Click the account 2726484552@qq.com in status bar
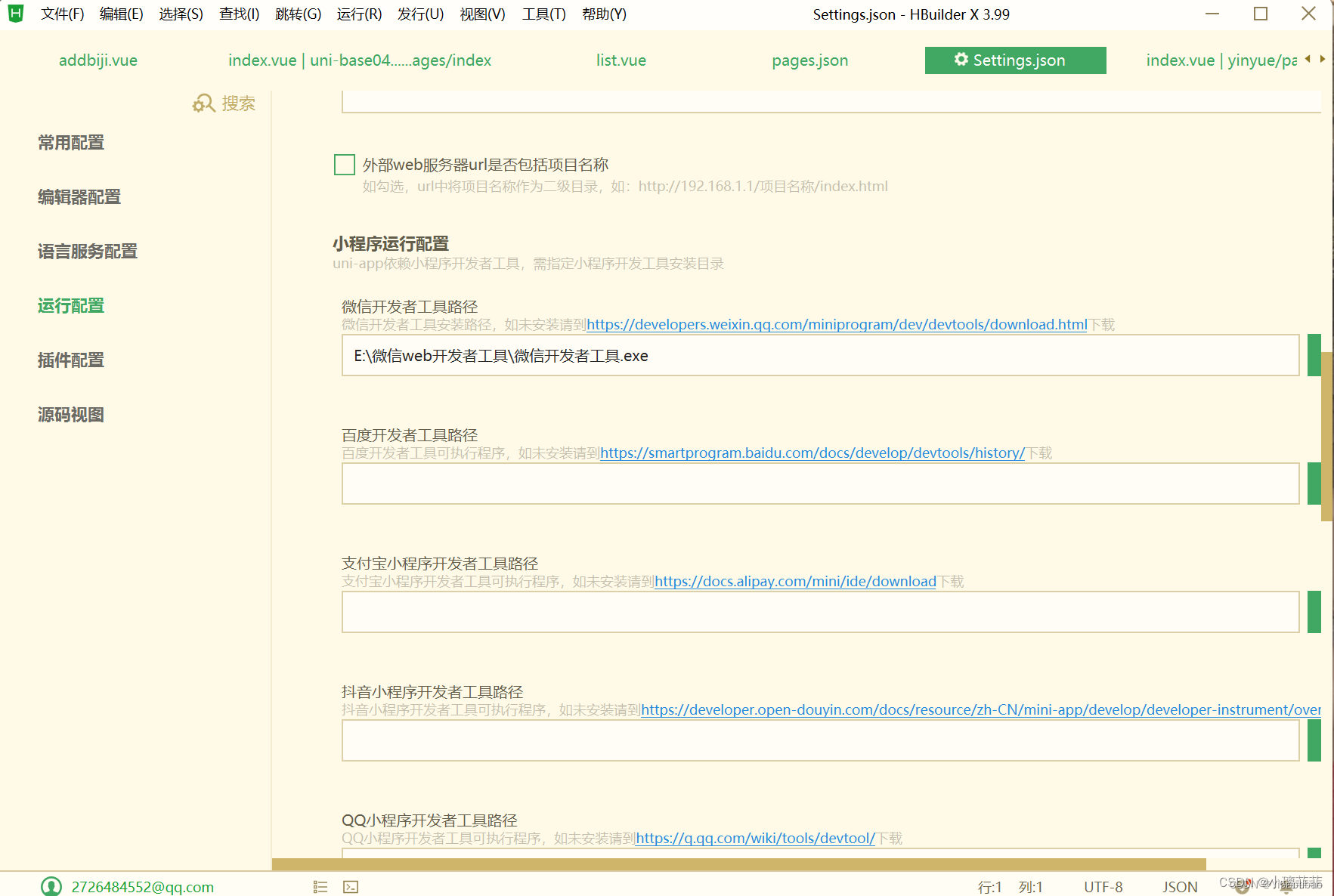Viewport: 1334px width, 896px height. (x=143, y=887)
